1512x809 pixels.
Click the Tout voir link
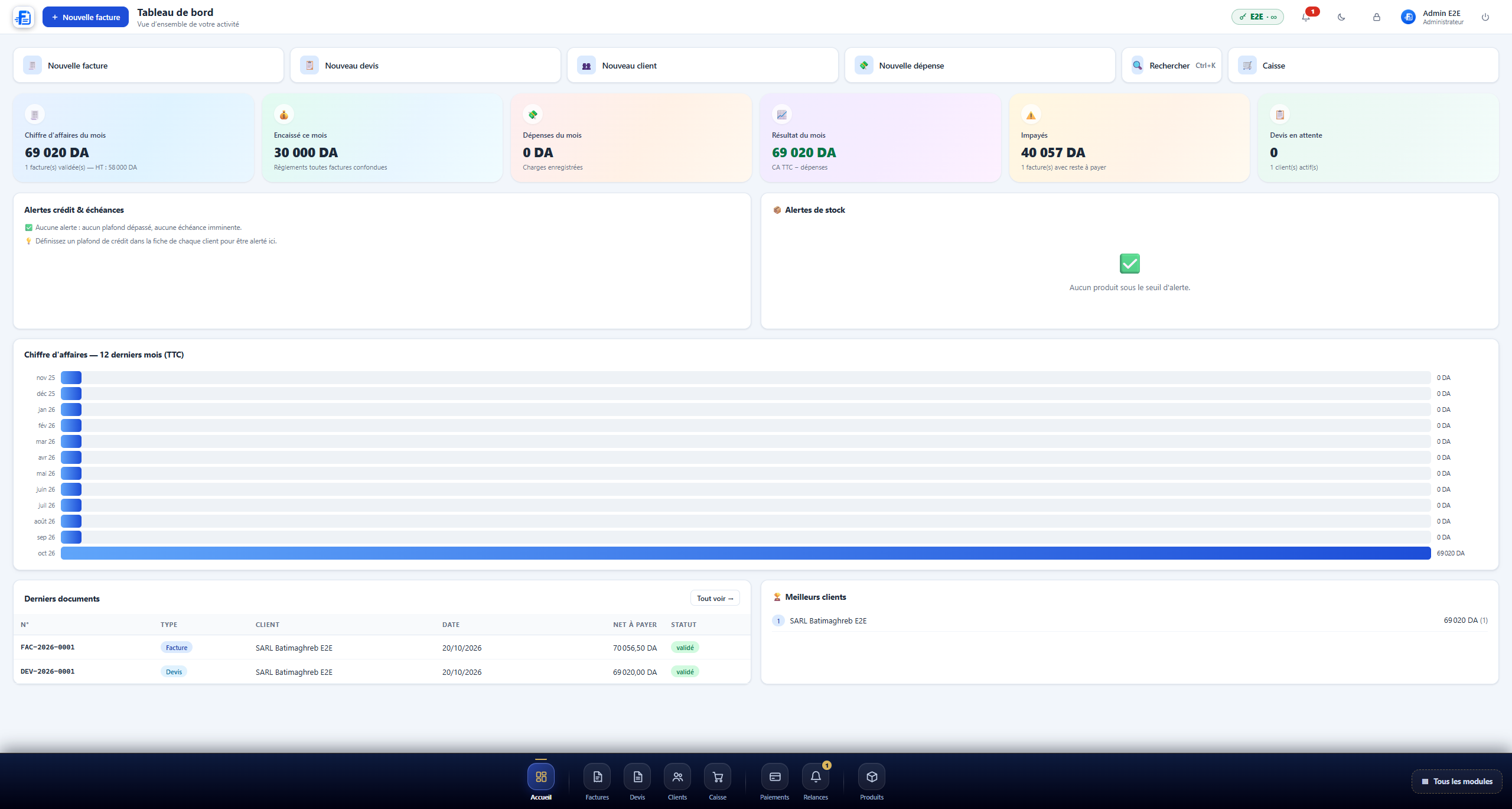715,598
